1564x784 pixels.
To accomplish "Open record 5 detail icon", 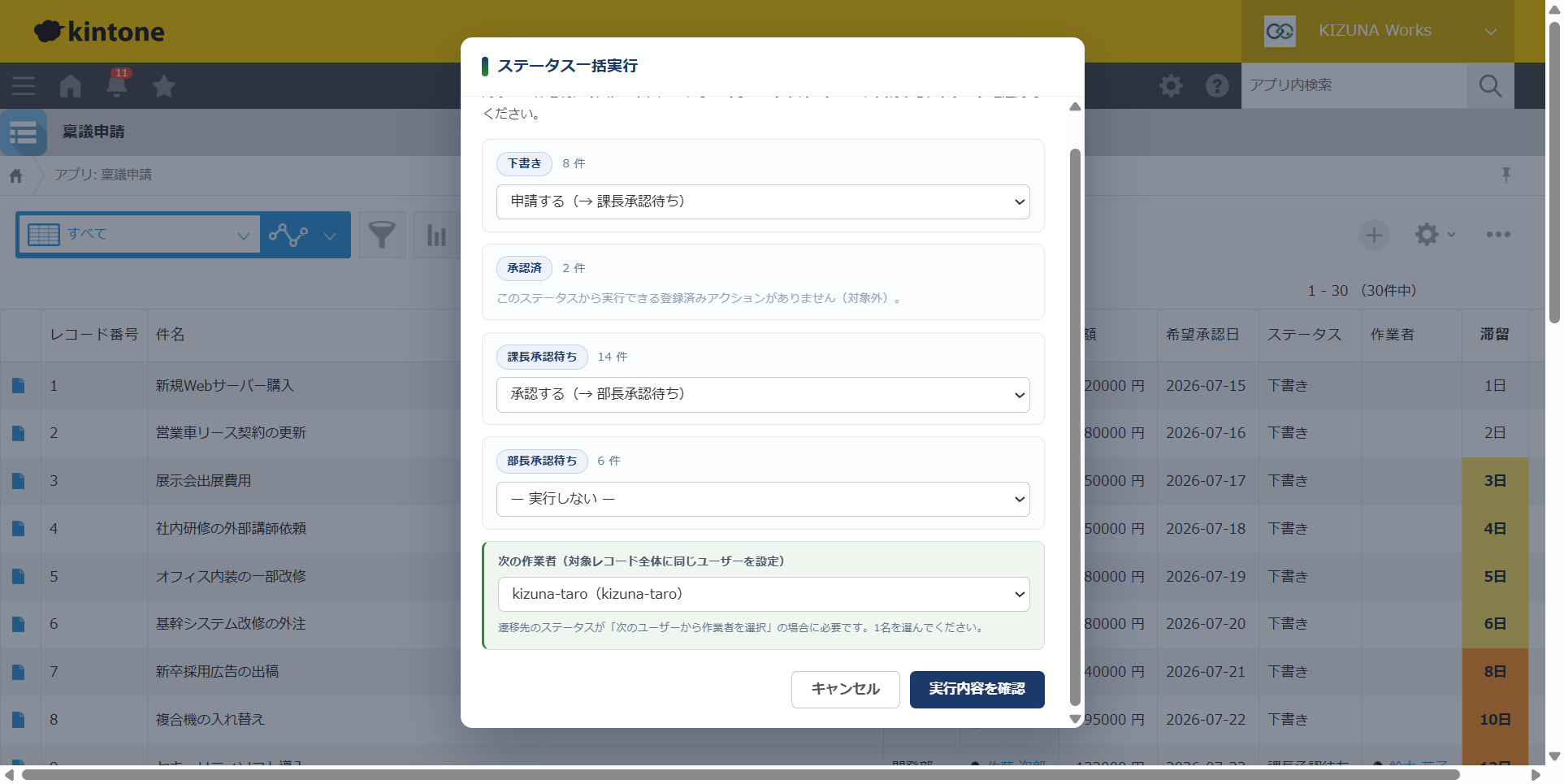I will click(x=18, y=577).
